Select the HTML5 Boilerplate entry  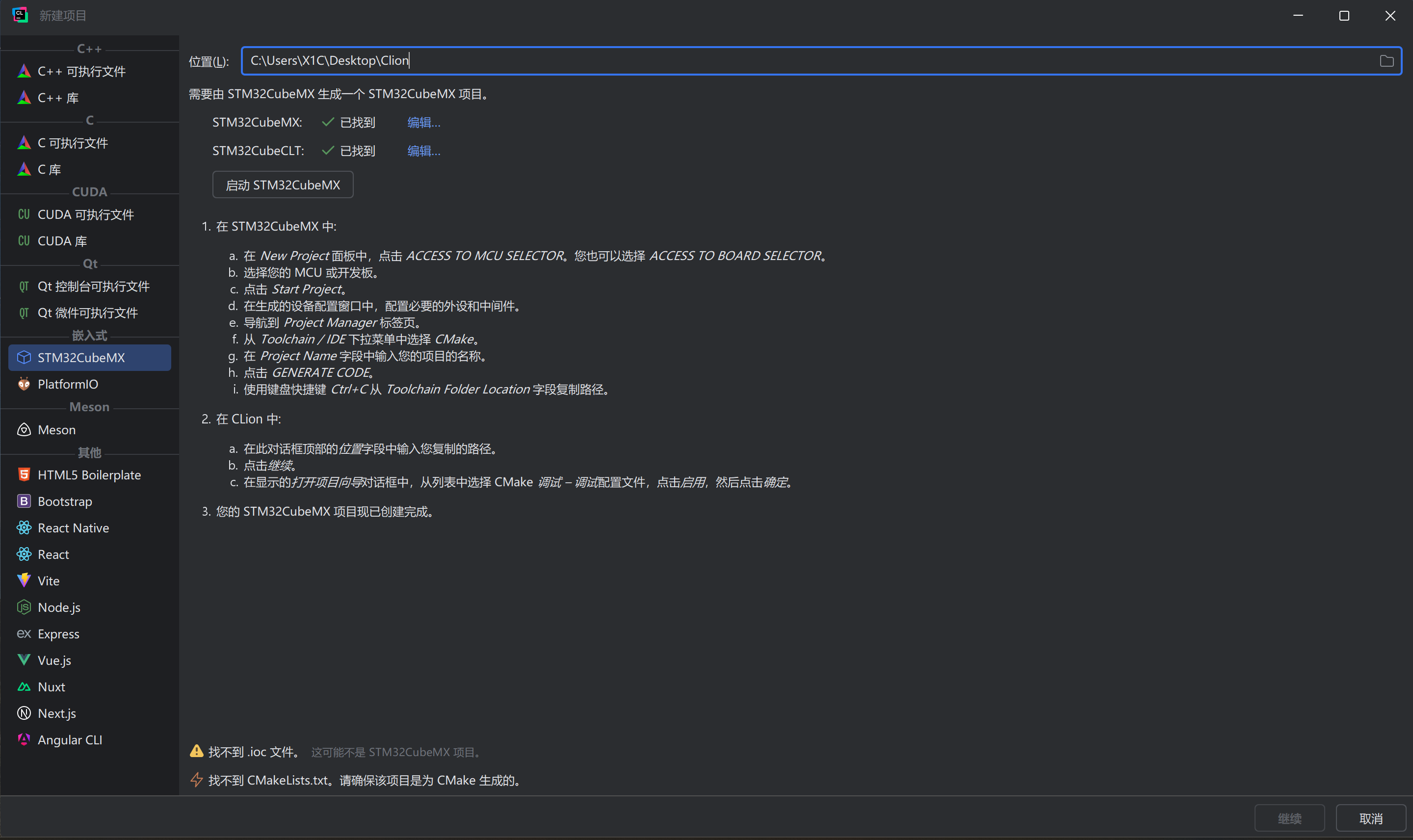point(89,475)
